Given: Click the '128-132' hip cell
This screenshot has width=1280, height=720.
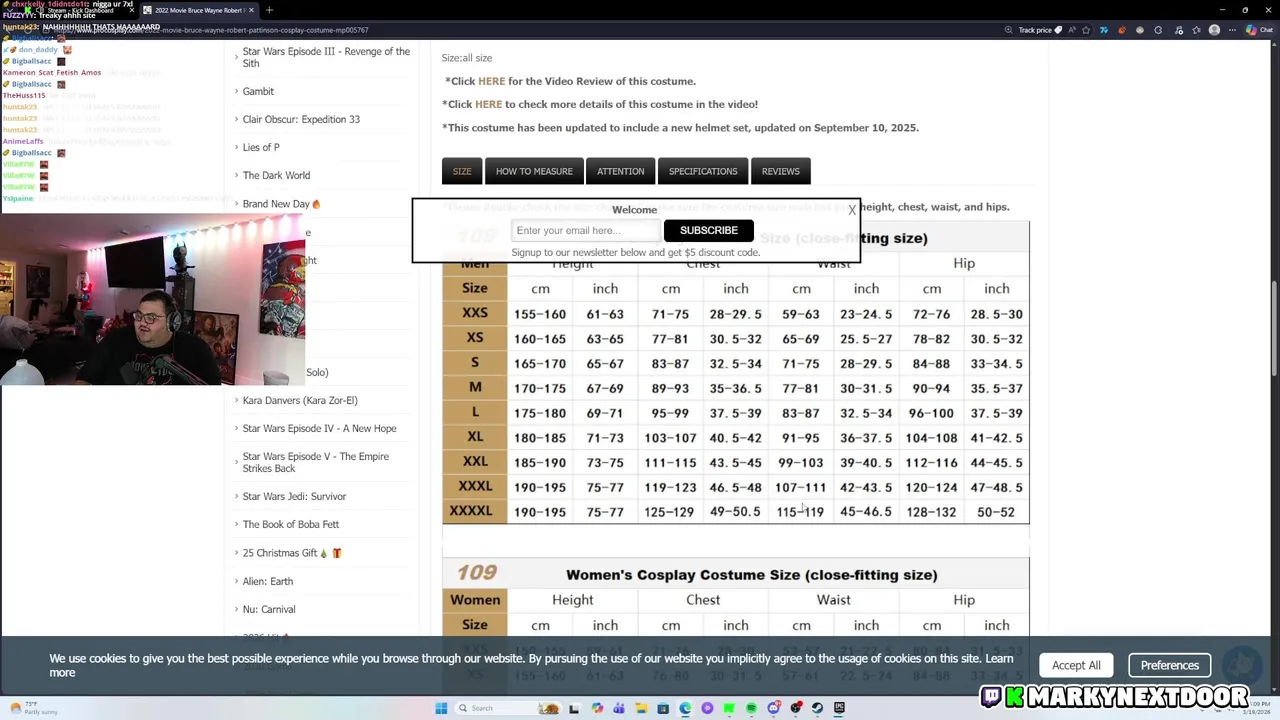Looking at the screenshot, I should pyautogui.click(x=931, y=512).
